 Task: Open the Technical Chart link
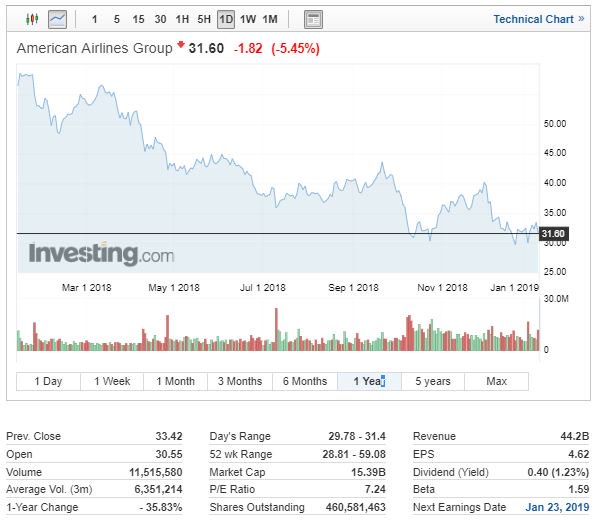(539, 19)
